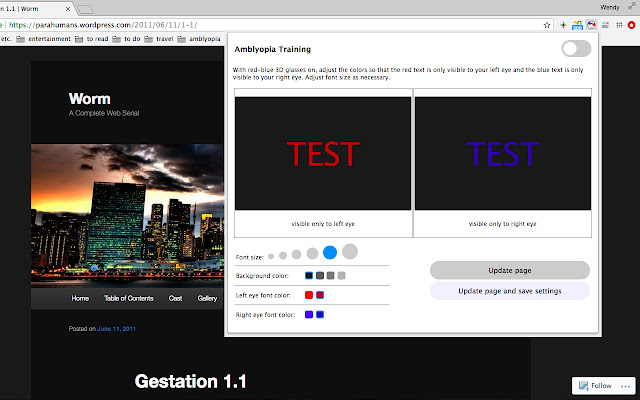Open Table of Contents nav item
The width and height of the screenshot is (640, 400).
point(129,298)
